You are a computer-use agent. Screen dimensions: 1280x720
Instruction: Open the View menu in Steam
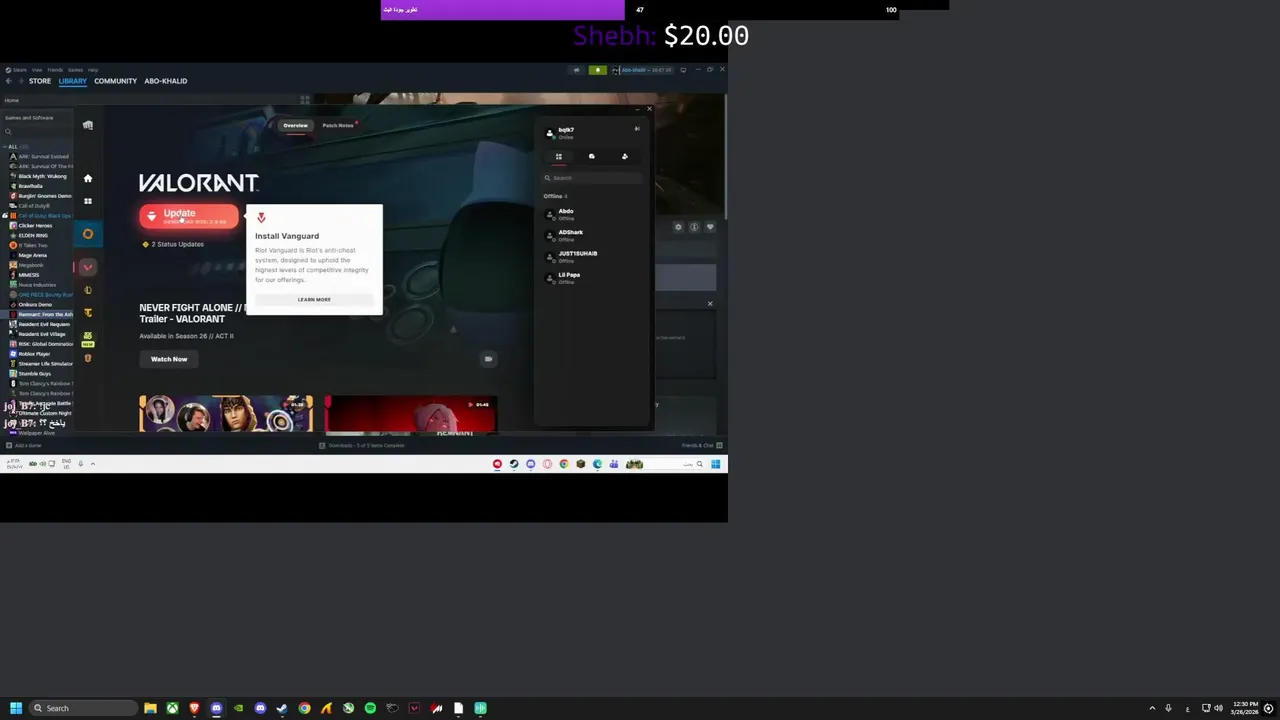pos(38,70)
